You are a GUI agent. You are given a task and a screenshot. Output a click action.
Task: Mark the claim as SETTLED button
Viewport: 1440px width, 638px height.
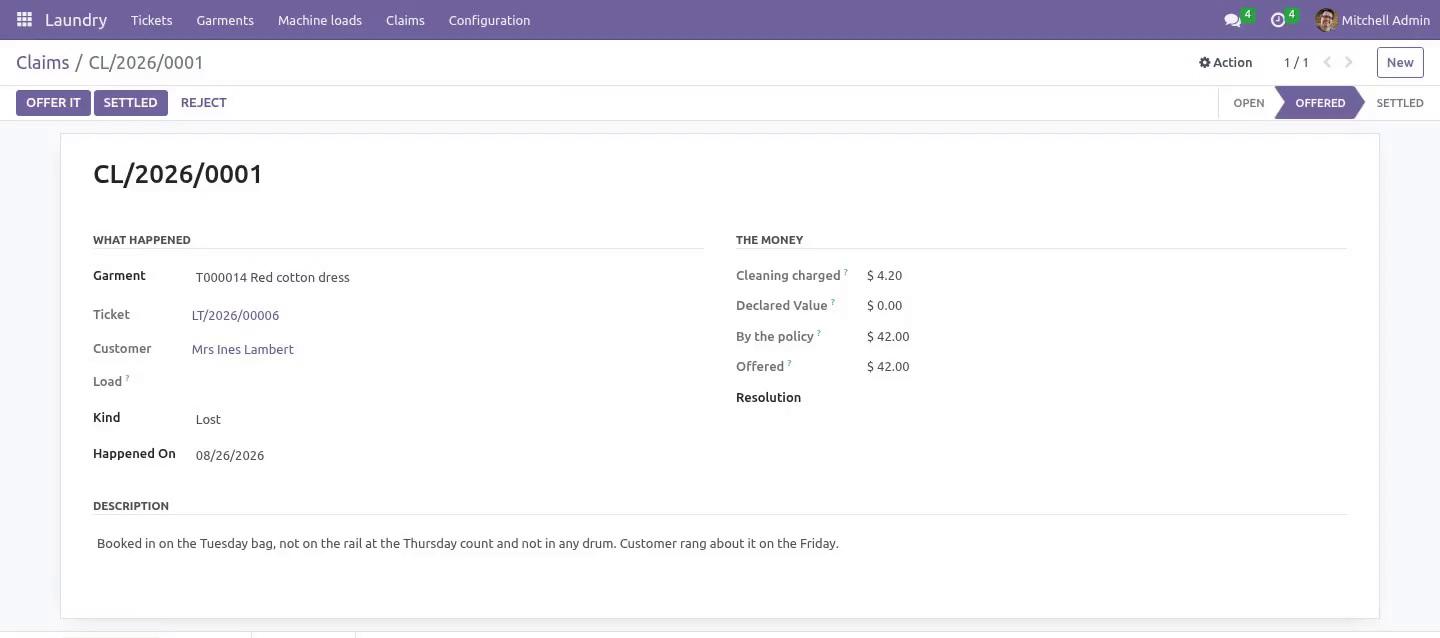point(130,103)
